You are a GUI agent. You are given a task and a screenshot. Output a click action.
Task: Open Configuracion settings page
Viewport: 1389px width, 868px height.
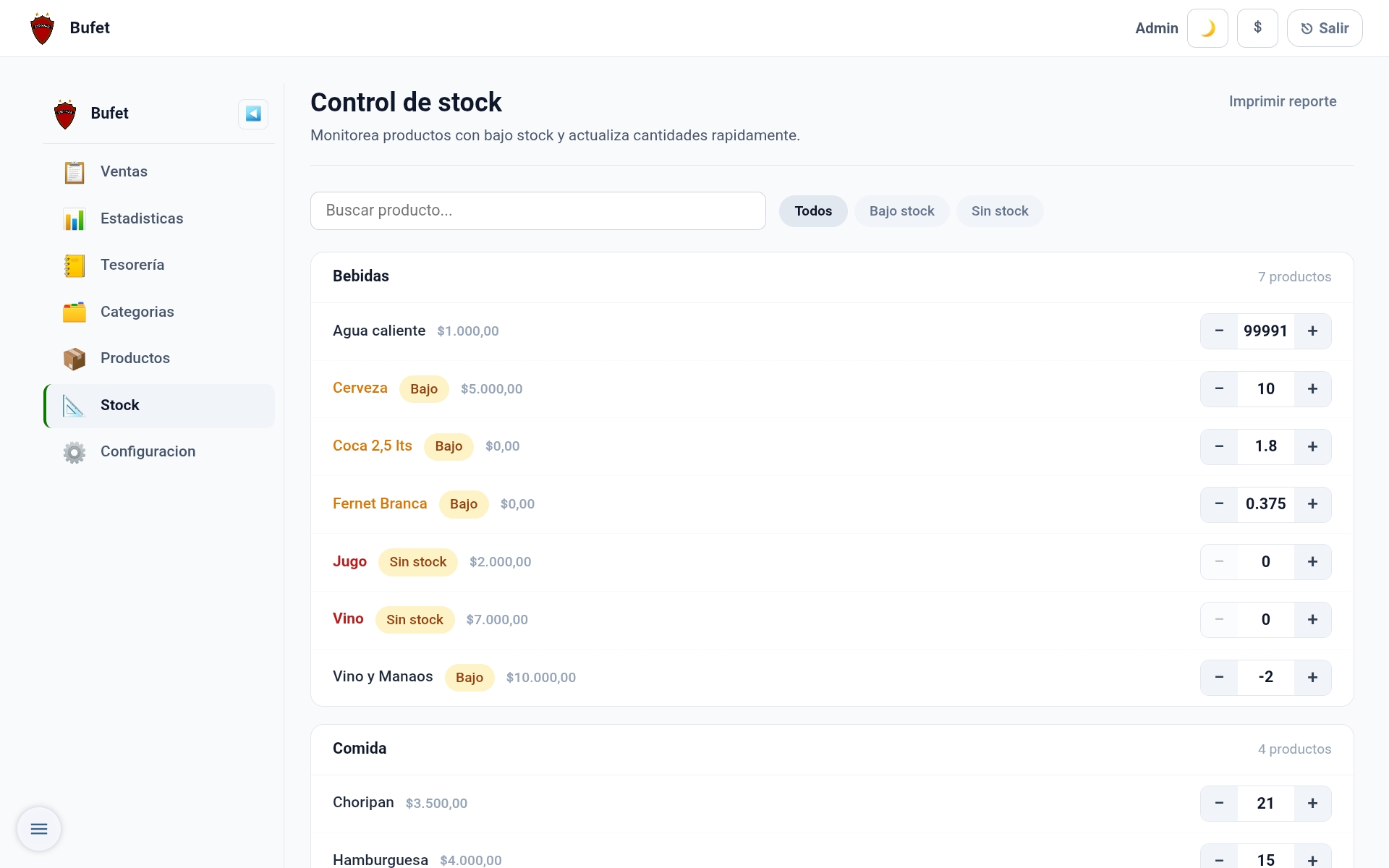159,452
